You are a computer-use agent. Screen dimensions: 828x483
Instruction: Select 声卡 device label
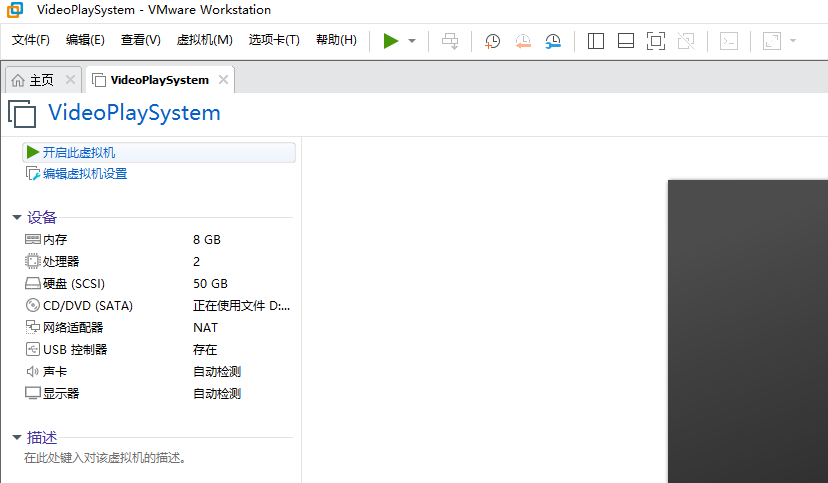click(x=55, y=372)
